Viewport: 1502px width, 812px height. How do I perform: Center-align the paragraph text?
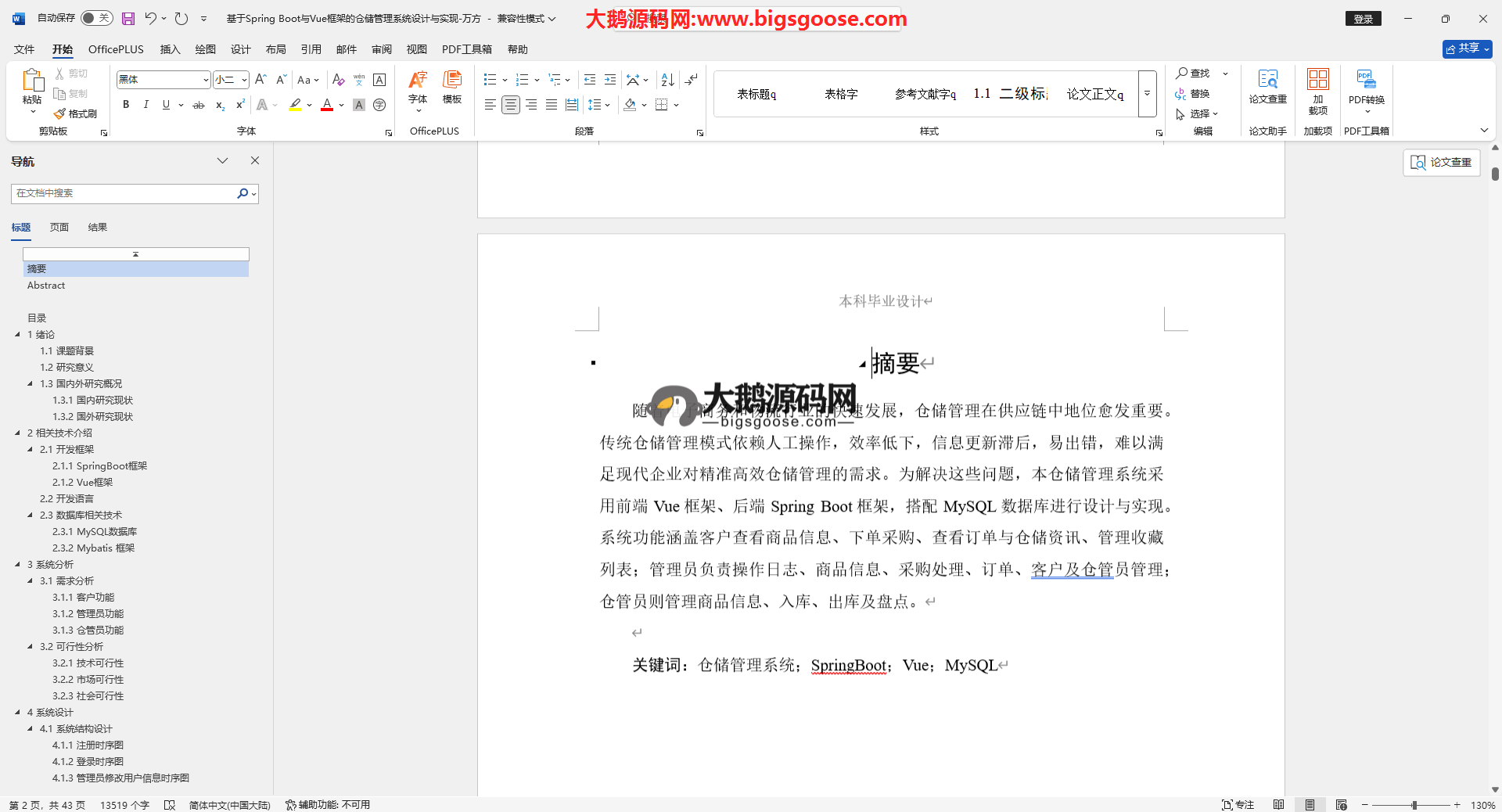(x=510, y=105)
